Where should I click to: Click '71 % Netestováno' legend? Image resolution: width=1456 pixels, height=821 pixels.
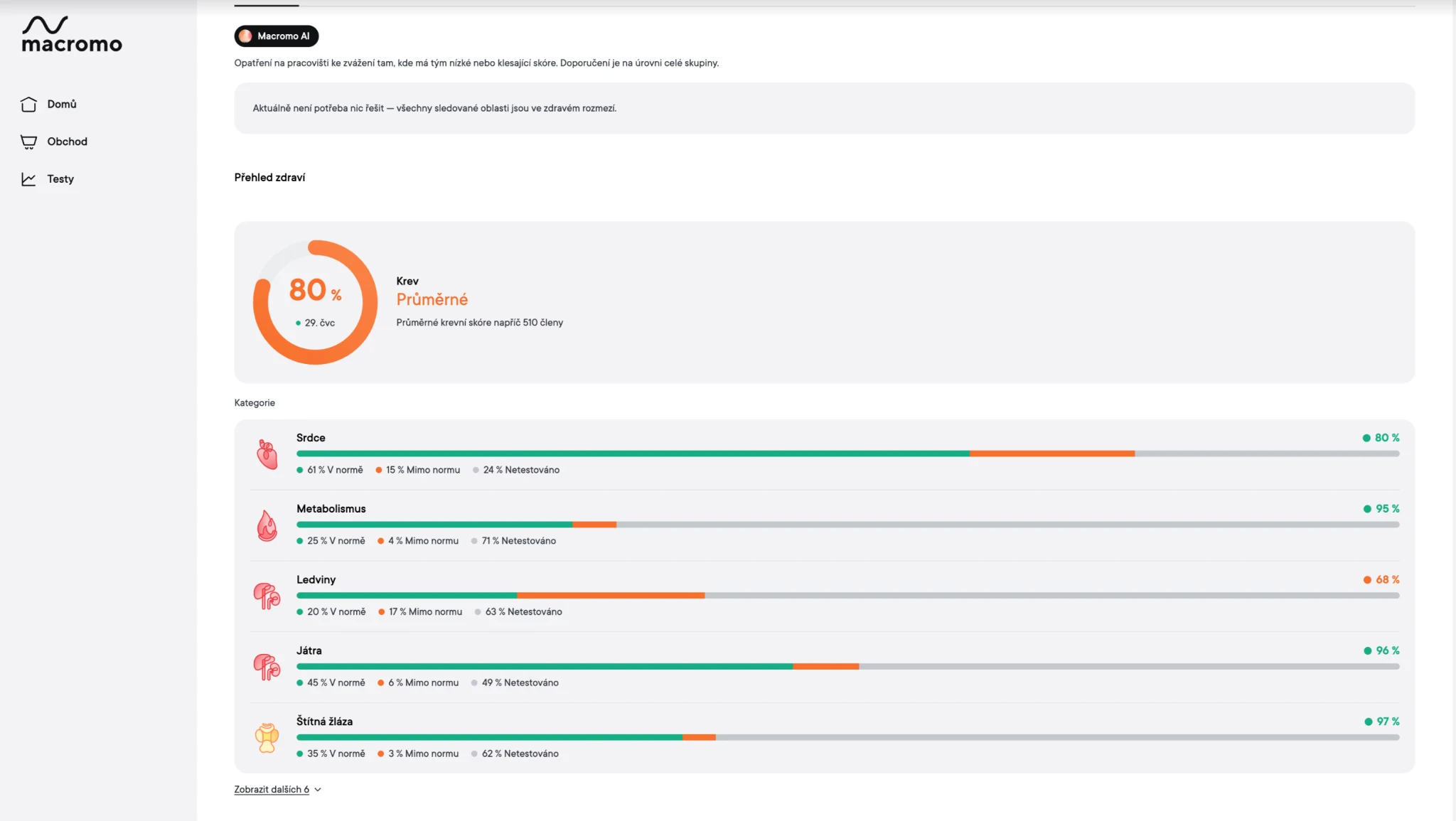(513, 541)
